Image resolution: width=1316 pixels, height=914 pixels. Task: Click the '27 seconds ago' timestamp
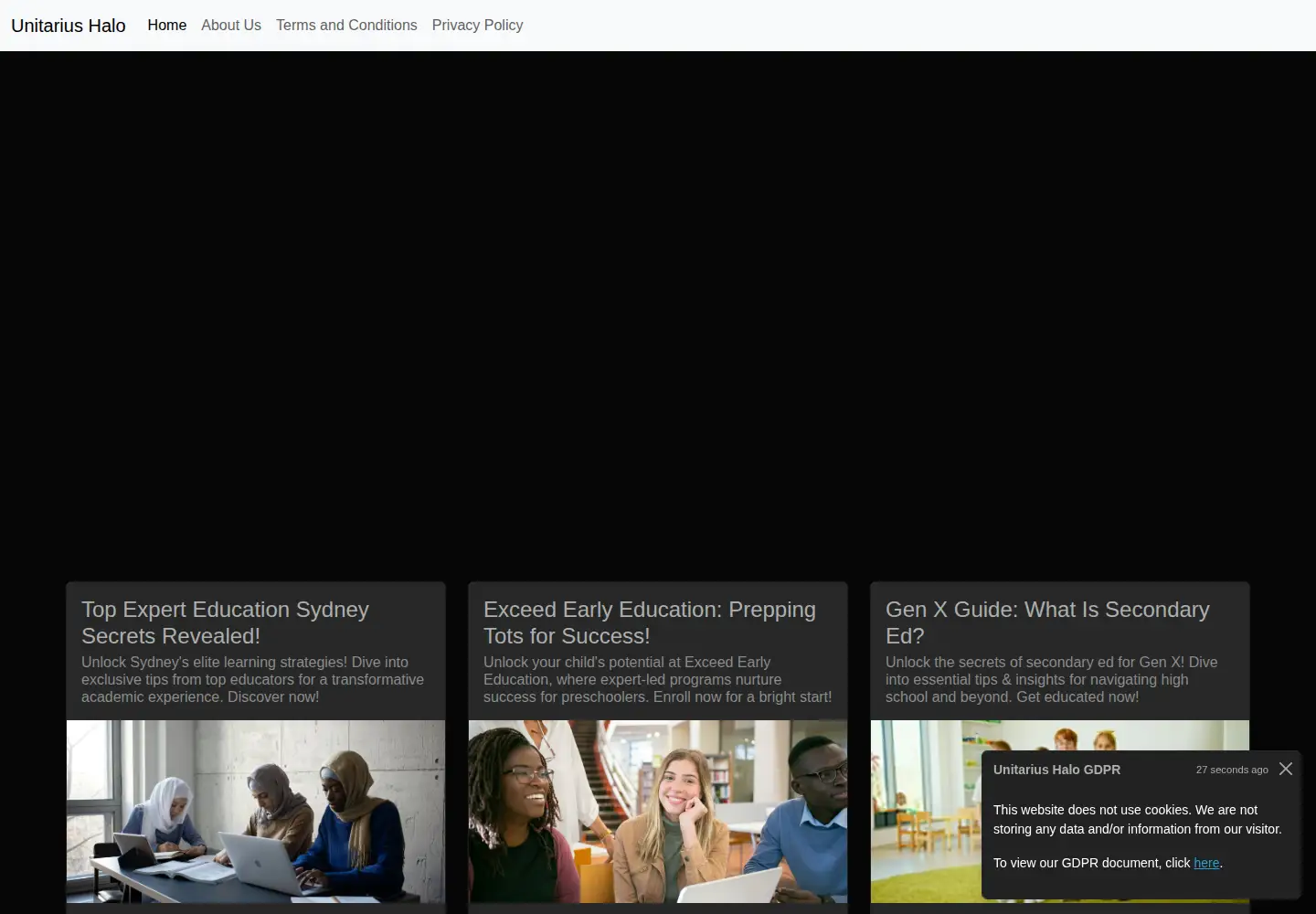1232,770
